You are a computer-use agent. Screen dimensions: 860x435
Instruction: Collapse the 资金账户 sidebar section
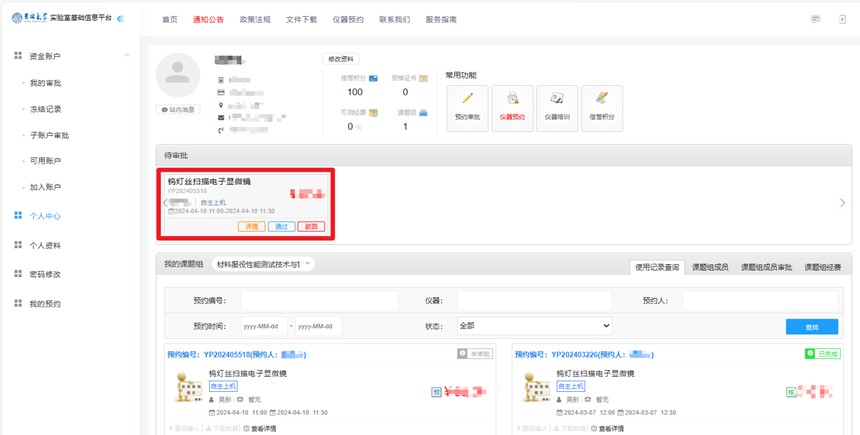click(126, 56)
